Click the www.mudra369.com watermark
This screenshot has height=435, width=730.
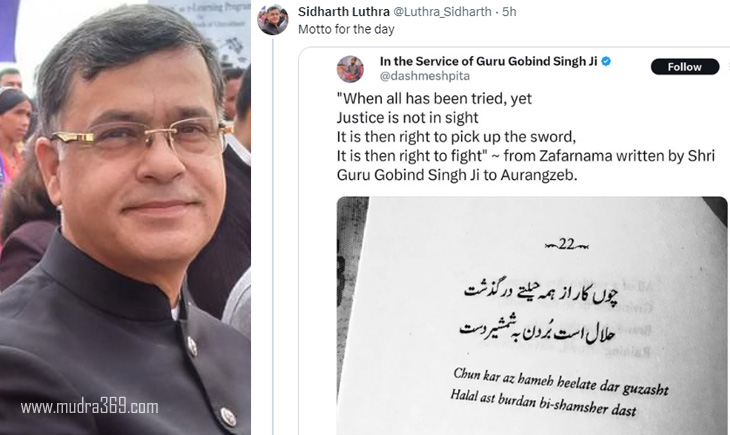pyautogui.click(x=89, y=407)
